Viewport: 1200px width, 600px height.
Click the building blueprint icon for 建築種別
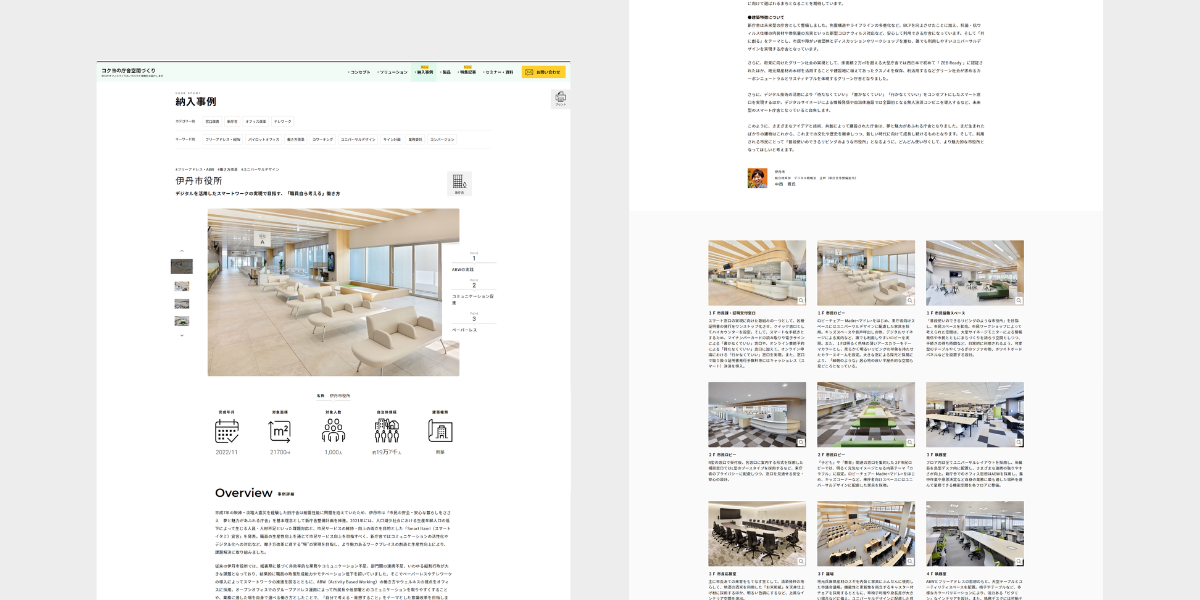(x=440, y=431)
